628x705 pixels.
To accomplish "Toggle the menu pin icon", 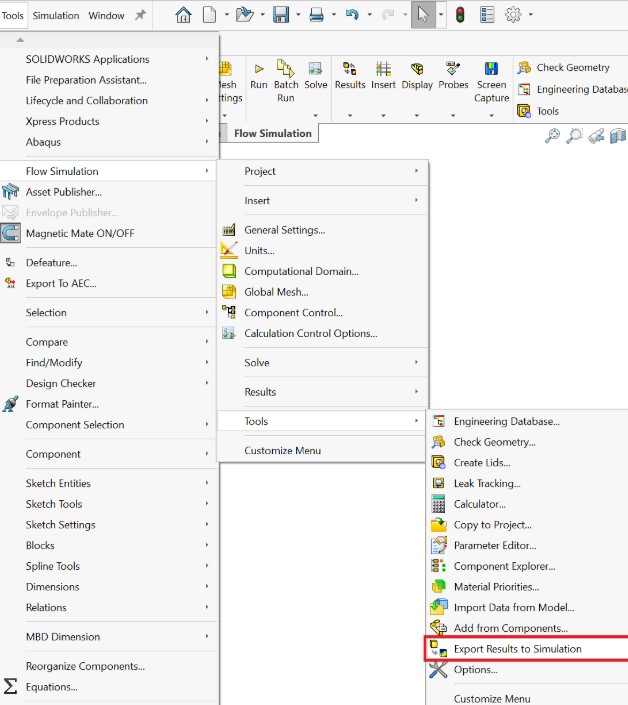I will coord(141,15).
